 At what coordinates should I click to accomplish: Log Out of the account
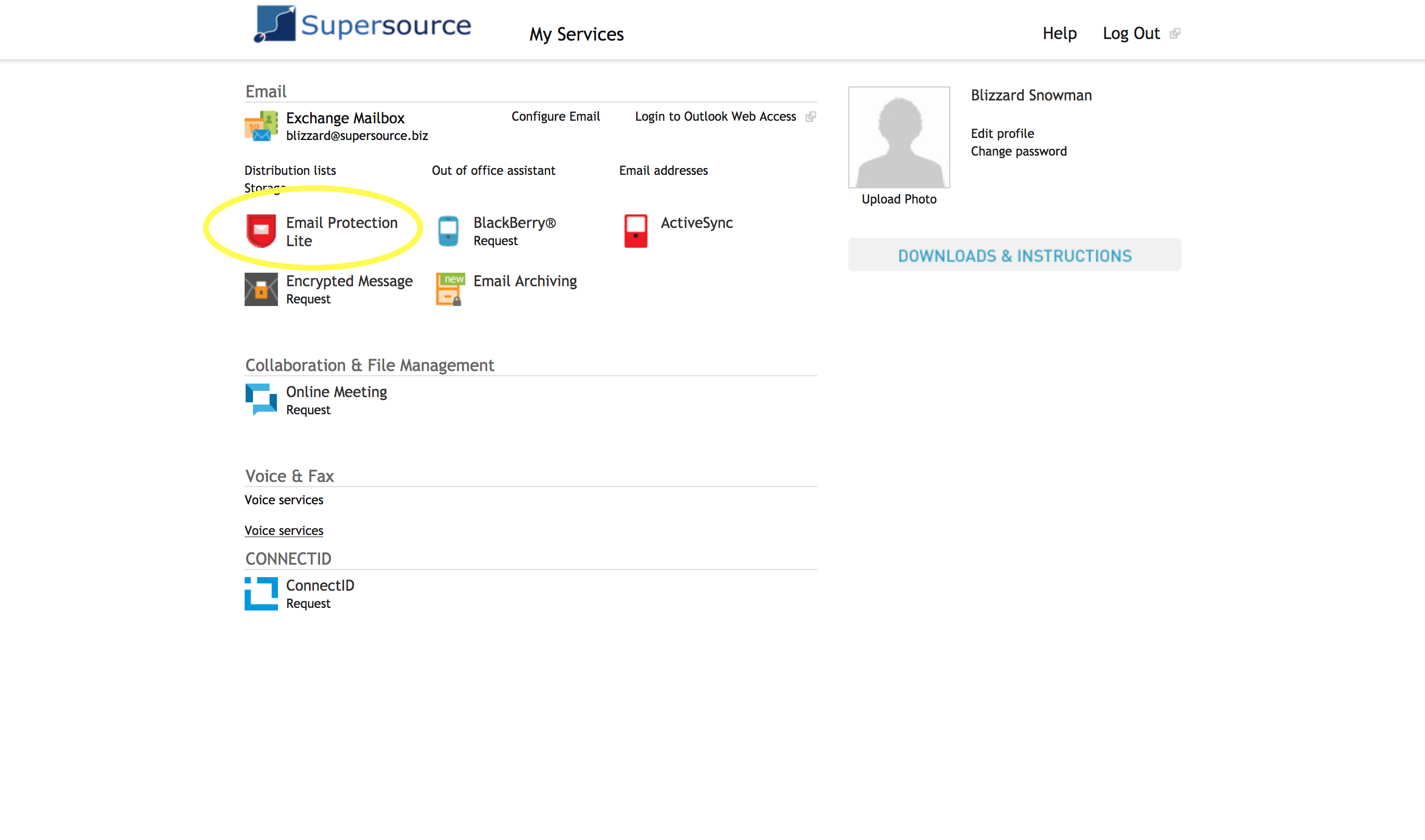tap(1131, 33)
